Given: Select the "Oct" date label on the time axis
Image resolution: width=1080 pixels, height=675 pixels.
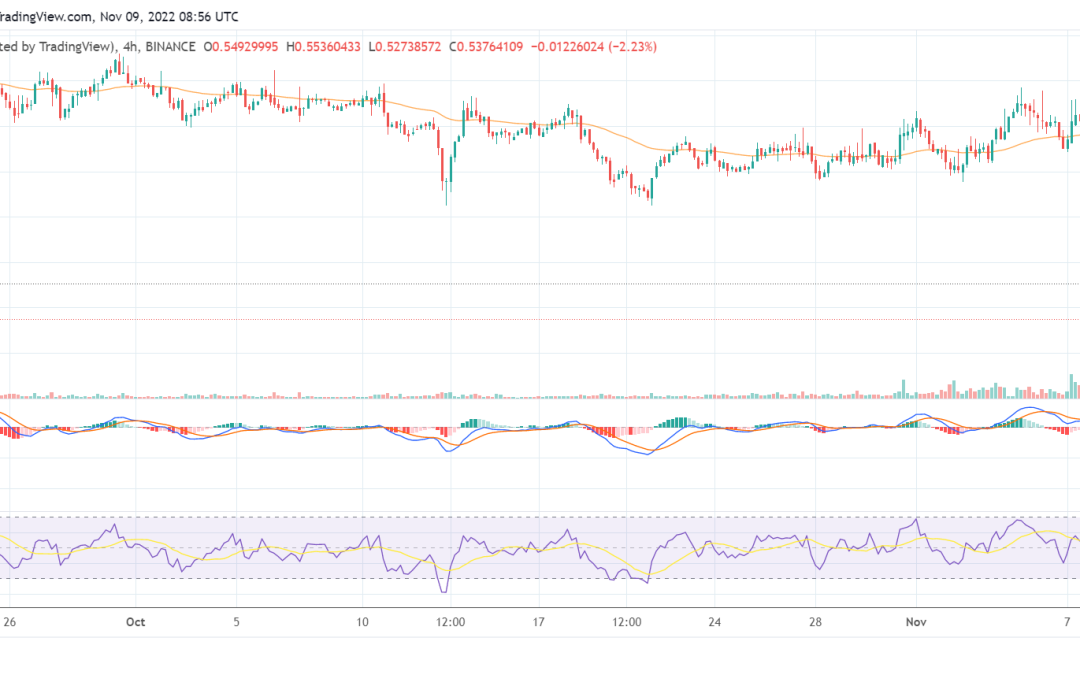Looking at the screenshot, I should pyautogui.click(x=136, y=622).
